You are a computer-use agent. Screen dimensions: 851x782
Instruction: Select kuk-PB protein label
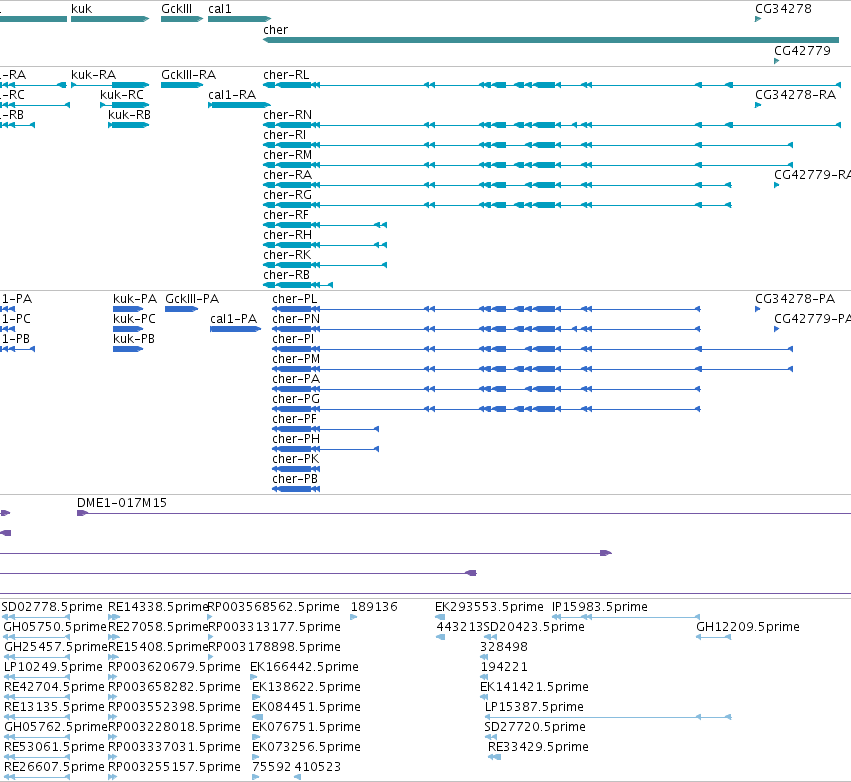134,339
